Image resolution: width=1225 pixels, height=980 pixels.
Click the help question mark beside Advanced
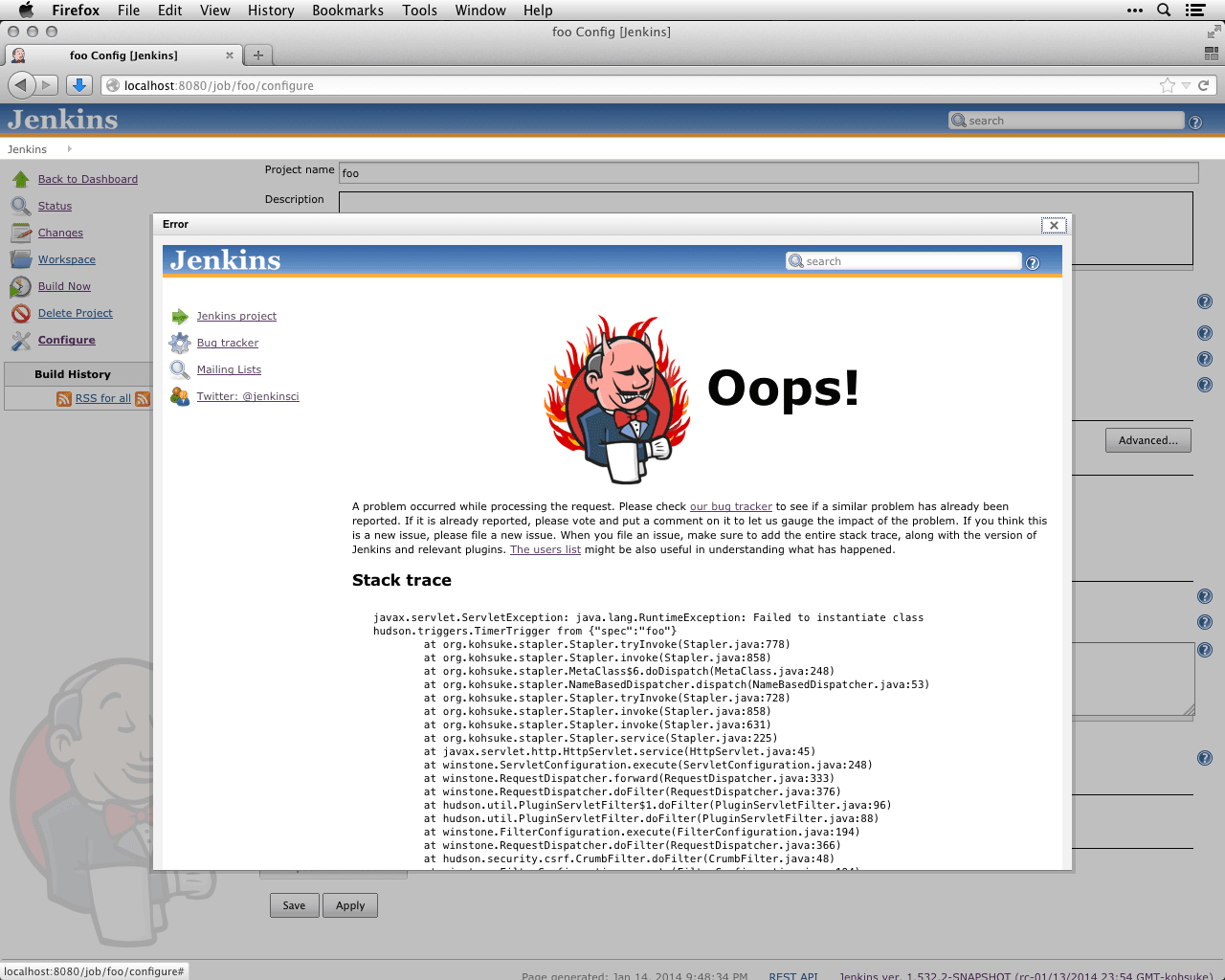pos(1204,385)
